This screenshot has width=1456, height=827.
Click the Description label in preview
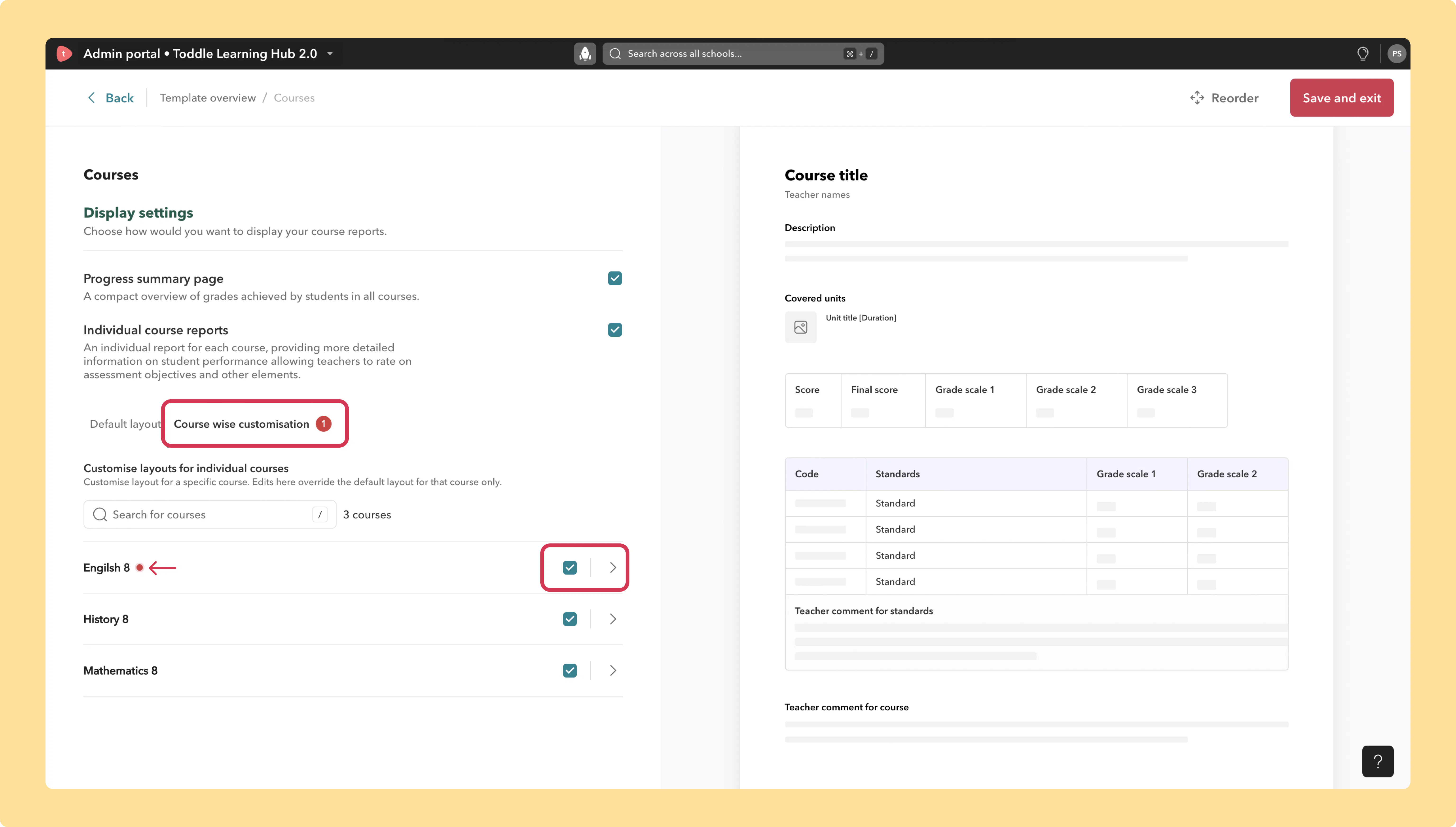click(810, 228)
